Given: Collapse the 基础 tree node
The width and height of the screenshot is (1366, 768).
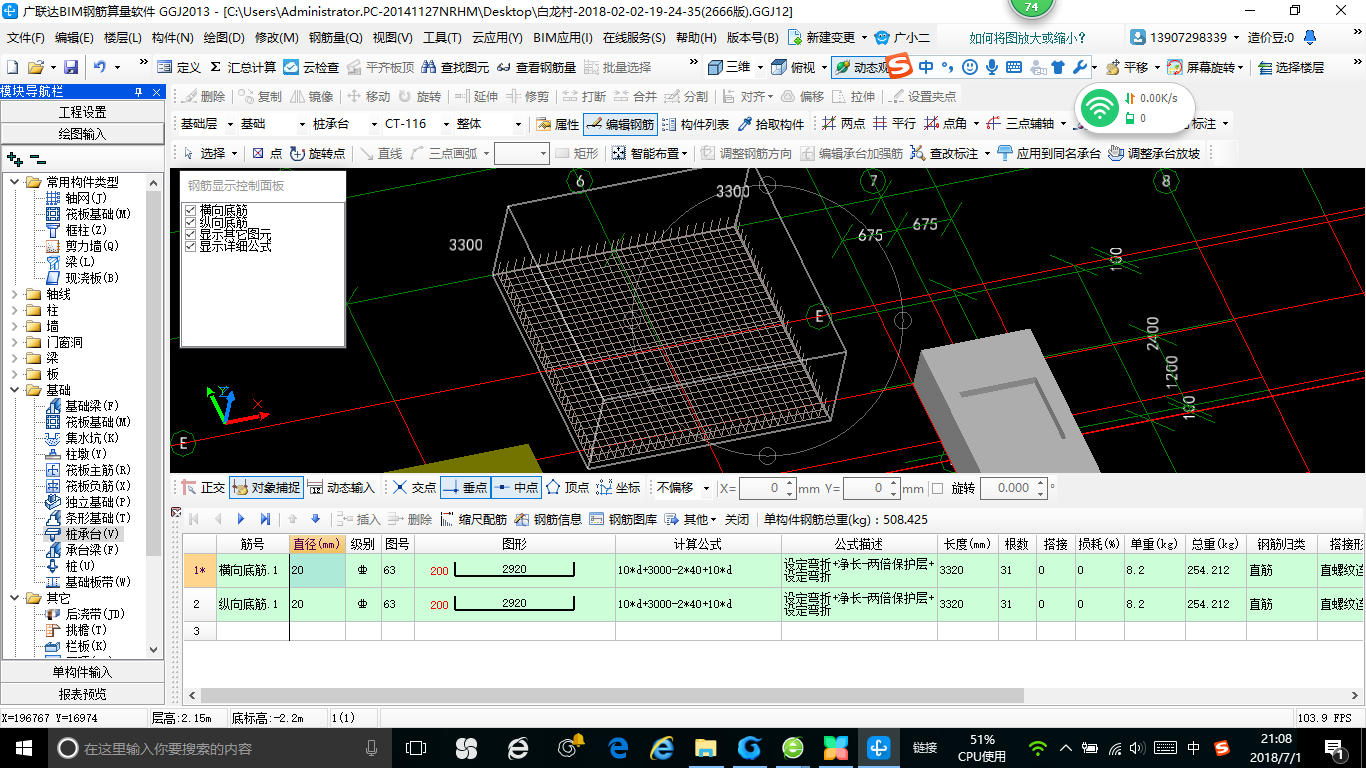Looking at the screenshot, I should pyautogui.click(x=15, y=390).
